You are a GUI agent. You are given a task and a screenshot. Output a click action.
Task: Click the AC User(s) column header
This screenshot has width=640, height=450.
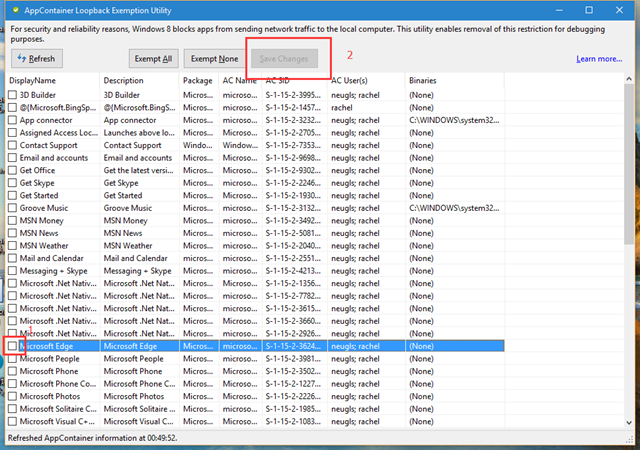tap(366, 80)
